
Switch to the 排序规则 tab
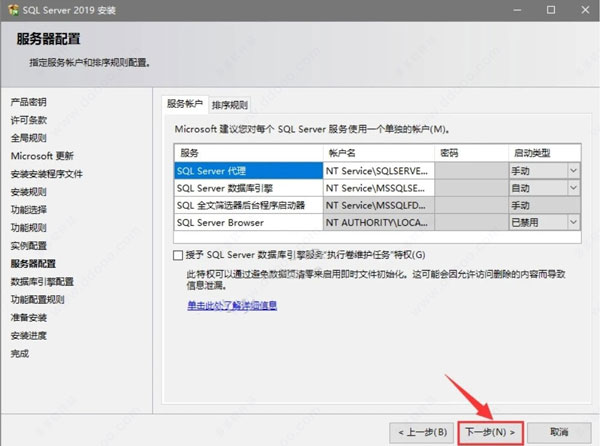click(x=230, y=105)
